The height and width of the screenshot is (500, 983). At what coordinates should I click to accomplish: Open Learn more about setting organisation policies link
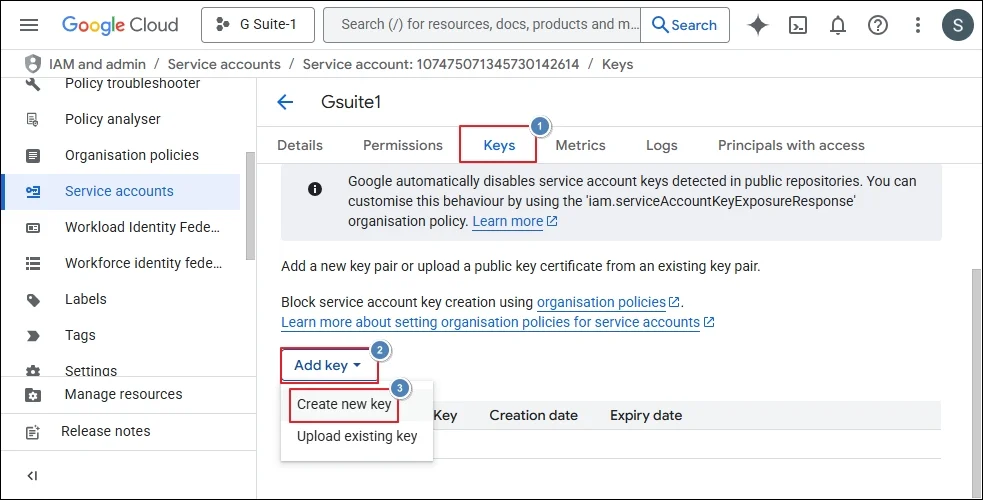coord(497,322)
